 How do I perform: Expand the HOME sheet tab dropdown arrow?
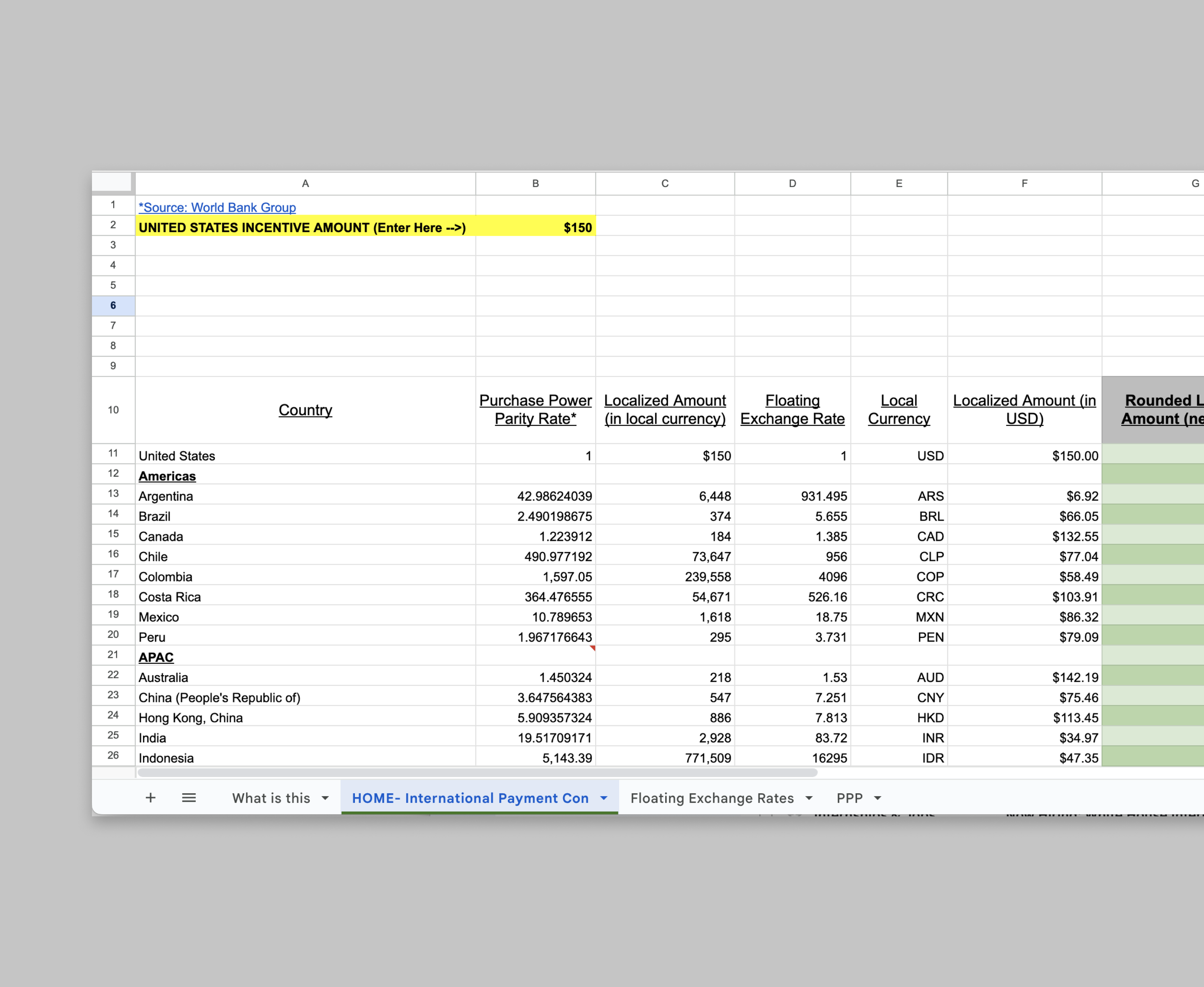[x=604, y=798]
